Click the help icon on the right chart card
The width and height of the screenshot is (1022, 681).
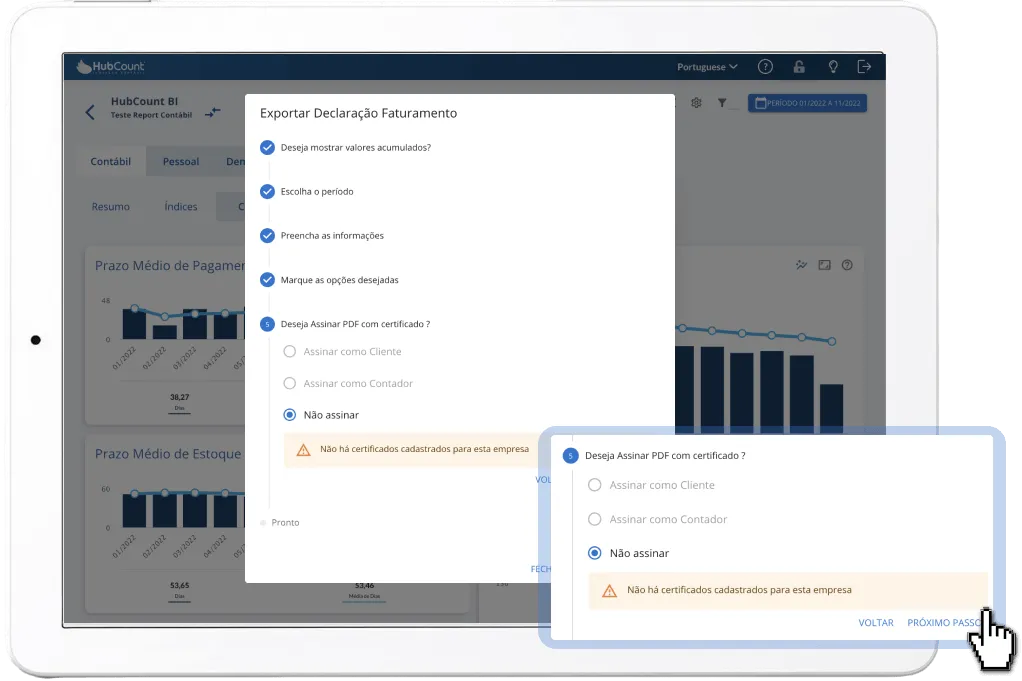click(x=847, y=265)
